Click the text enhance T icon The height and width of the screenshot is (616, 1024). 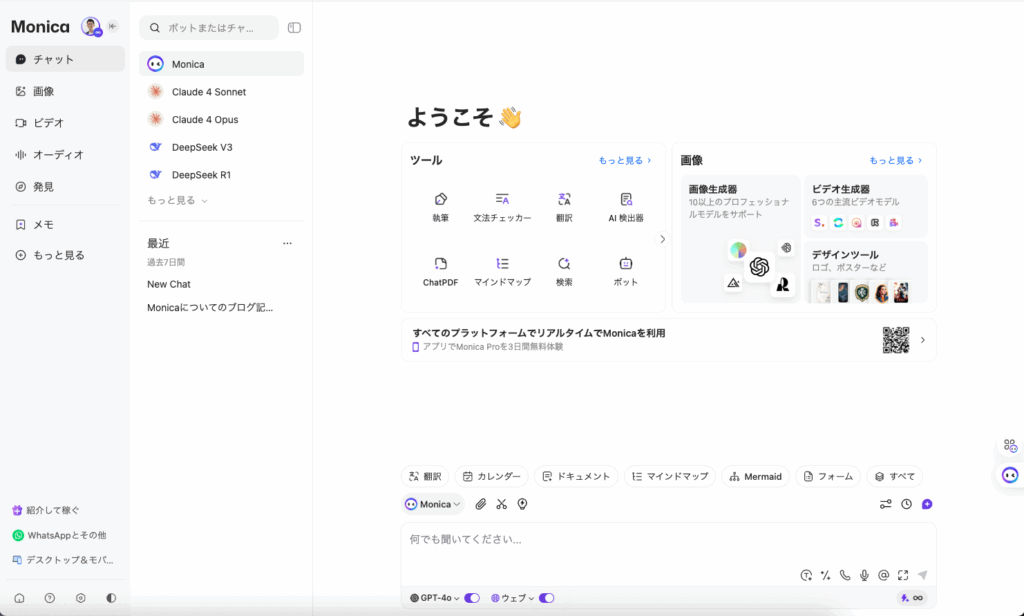[807, 575]
